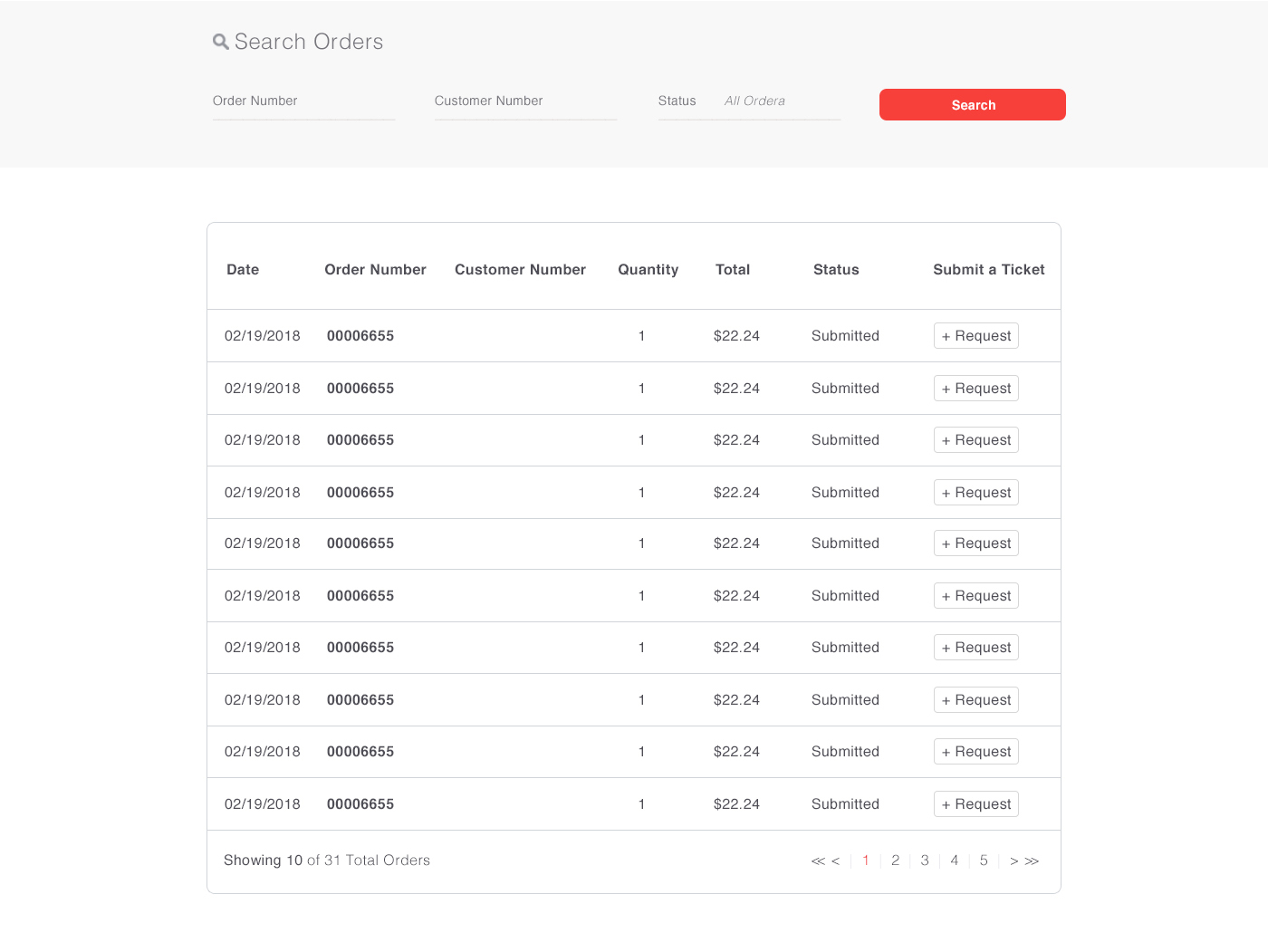
Task: Focus the Order Number search field
Action: [303, 101]
